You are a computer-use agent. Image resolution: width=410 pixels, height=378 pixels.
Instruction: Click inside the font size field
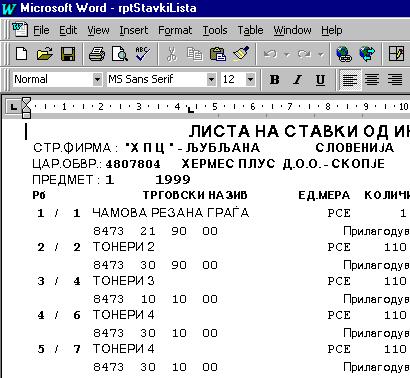click(233, 80)
